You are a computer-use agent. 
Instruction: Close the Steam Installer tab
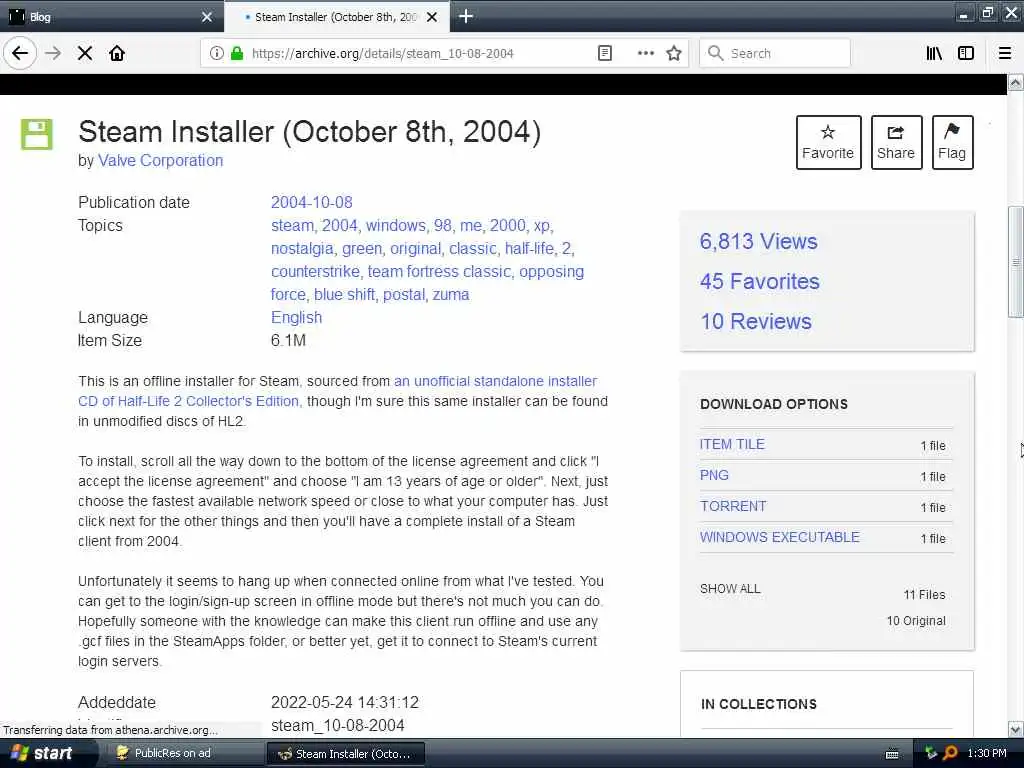point(432,17)
